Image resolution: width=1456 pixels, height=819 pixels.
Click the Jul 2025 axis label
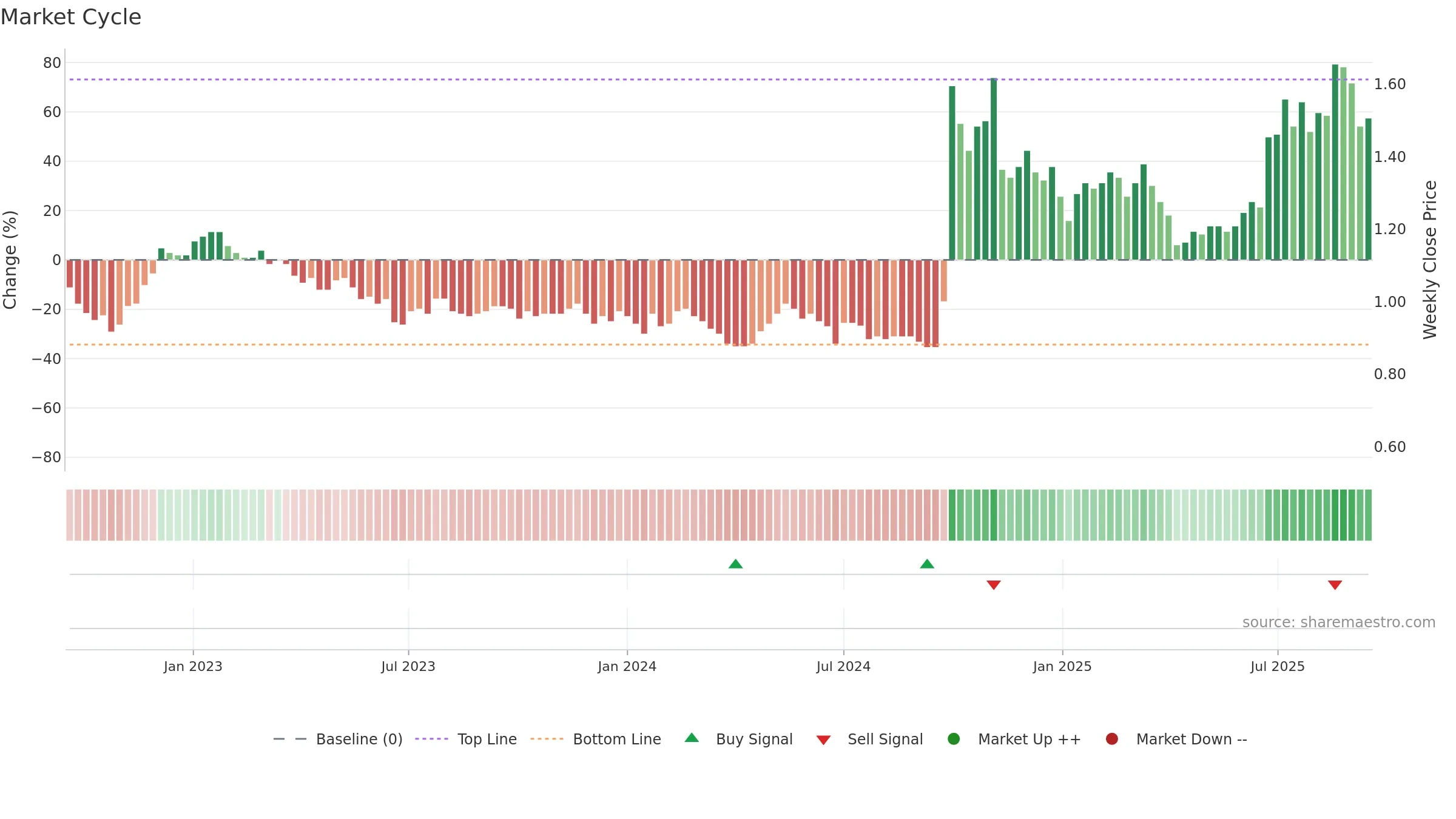[x=1277, y=666]
